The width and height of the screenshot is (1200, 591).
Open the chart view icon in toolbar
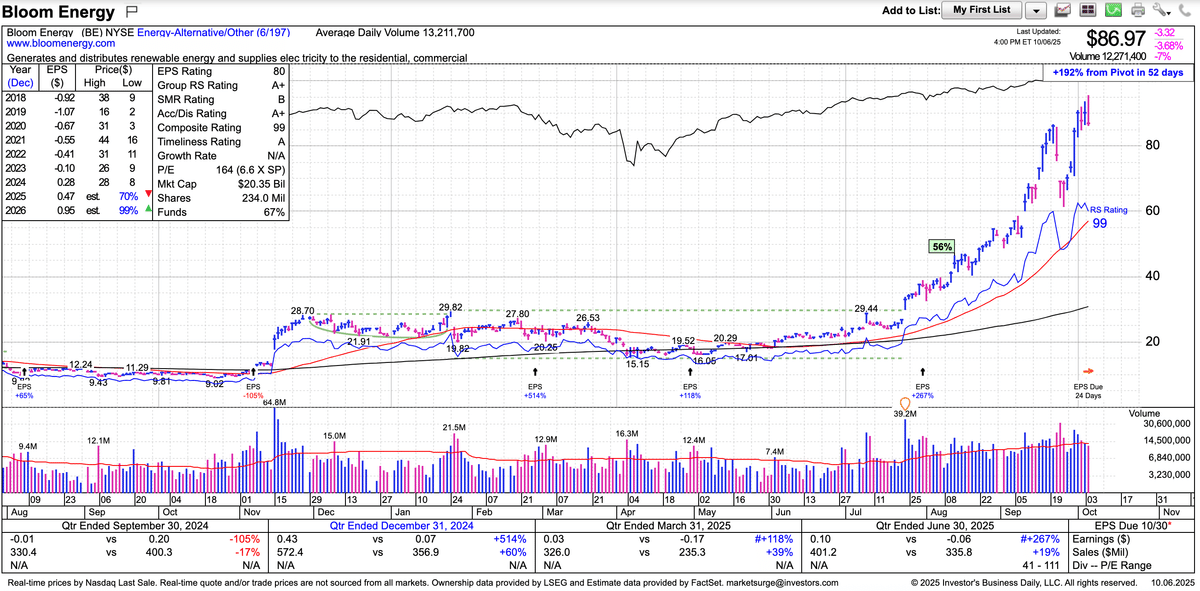(x=1063, y=11)
